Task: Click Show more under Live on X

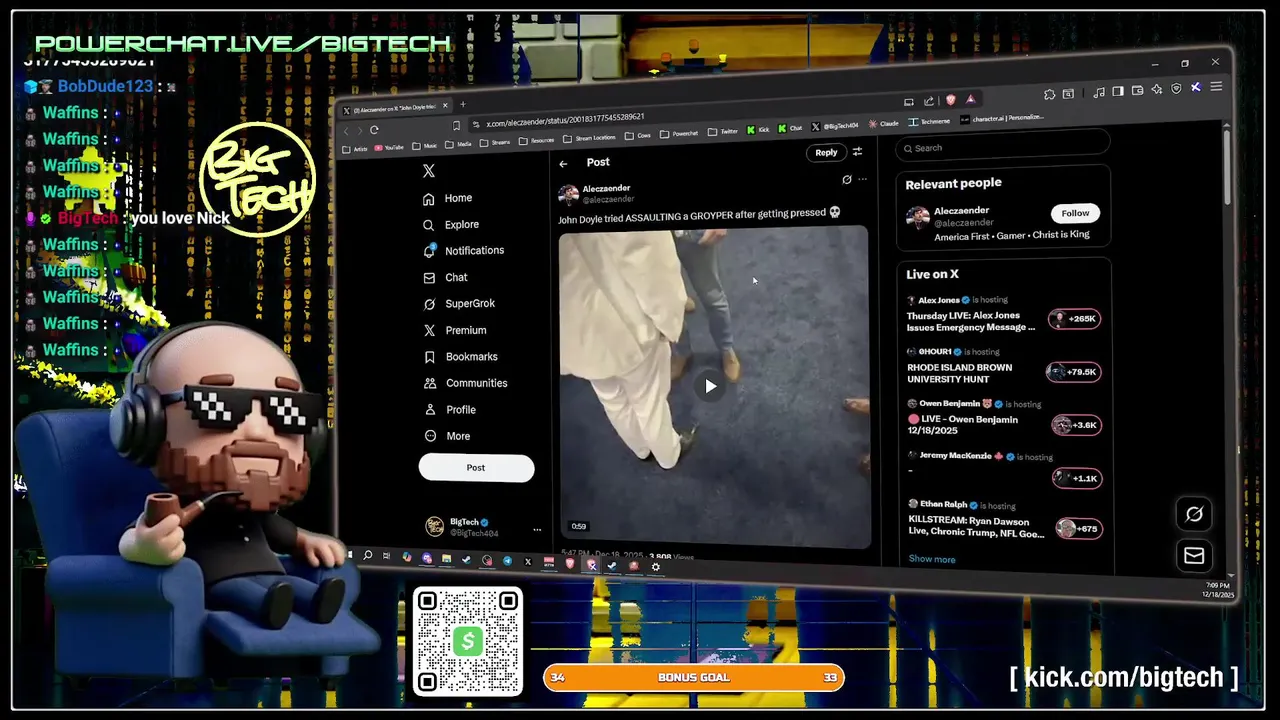Action: 932,560
